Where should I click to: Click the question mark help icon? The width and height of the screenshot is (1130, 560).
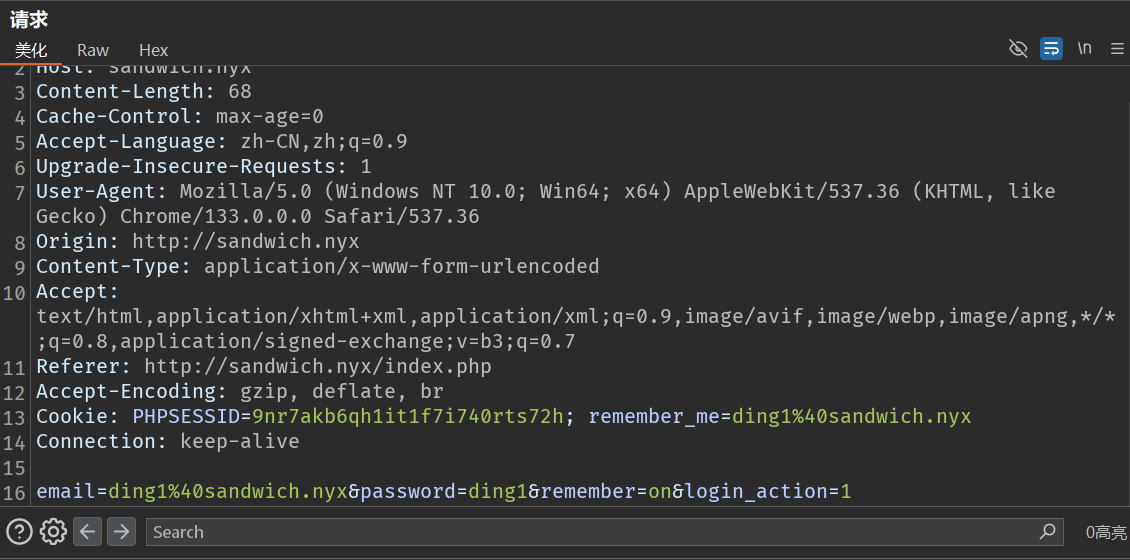pyautogui.click(x=19, y=531)
